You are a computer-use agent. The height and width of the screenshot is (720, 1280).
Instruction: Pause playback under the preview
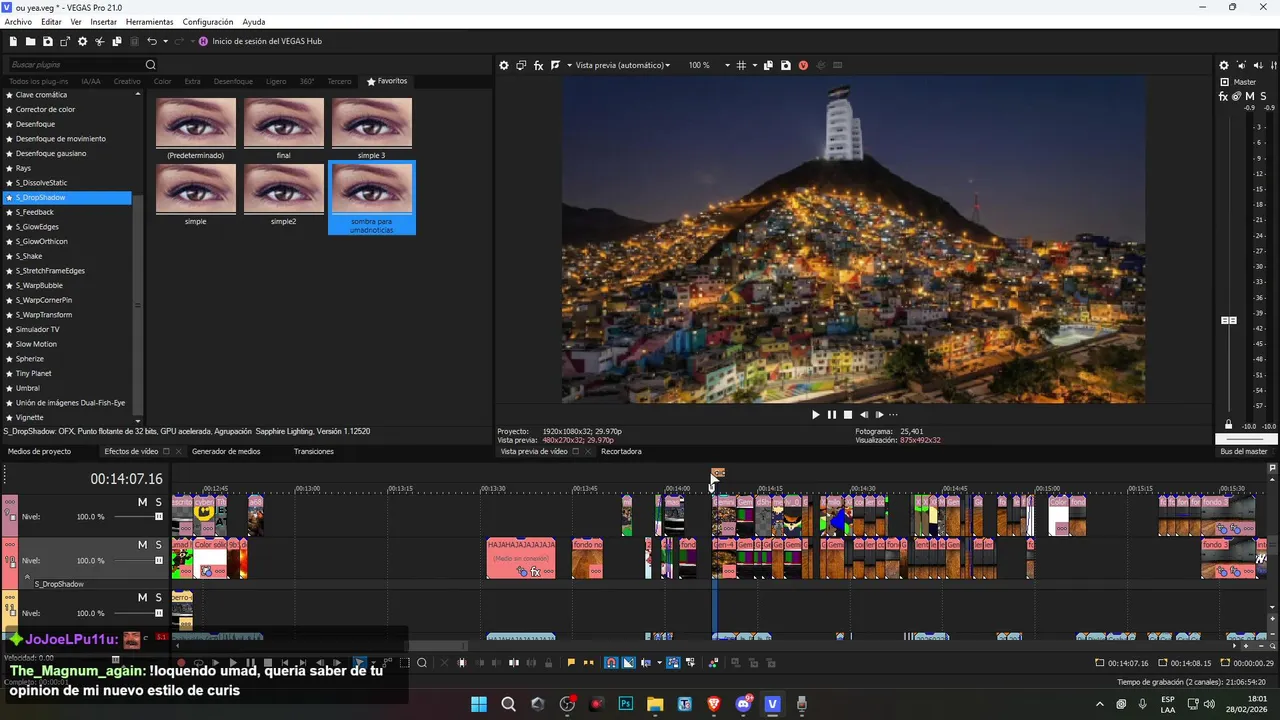point(831,415)
